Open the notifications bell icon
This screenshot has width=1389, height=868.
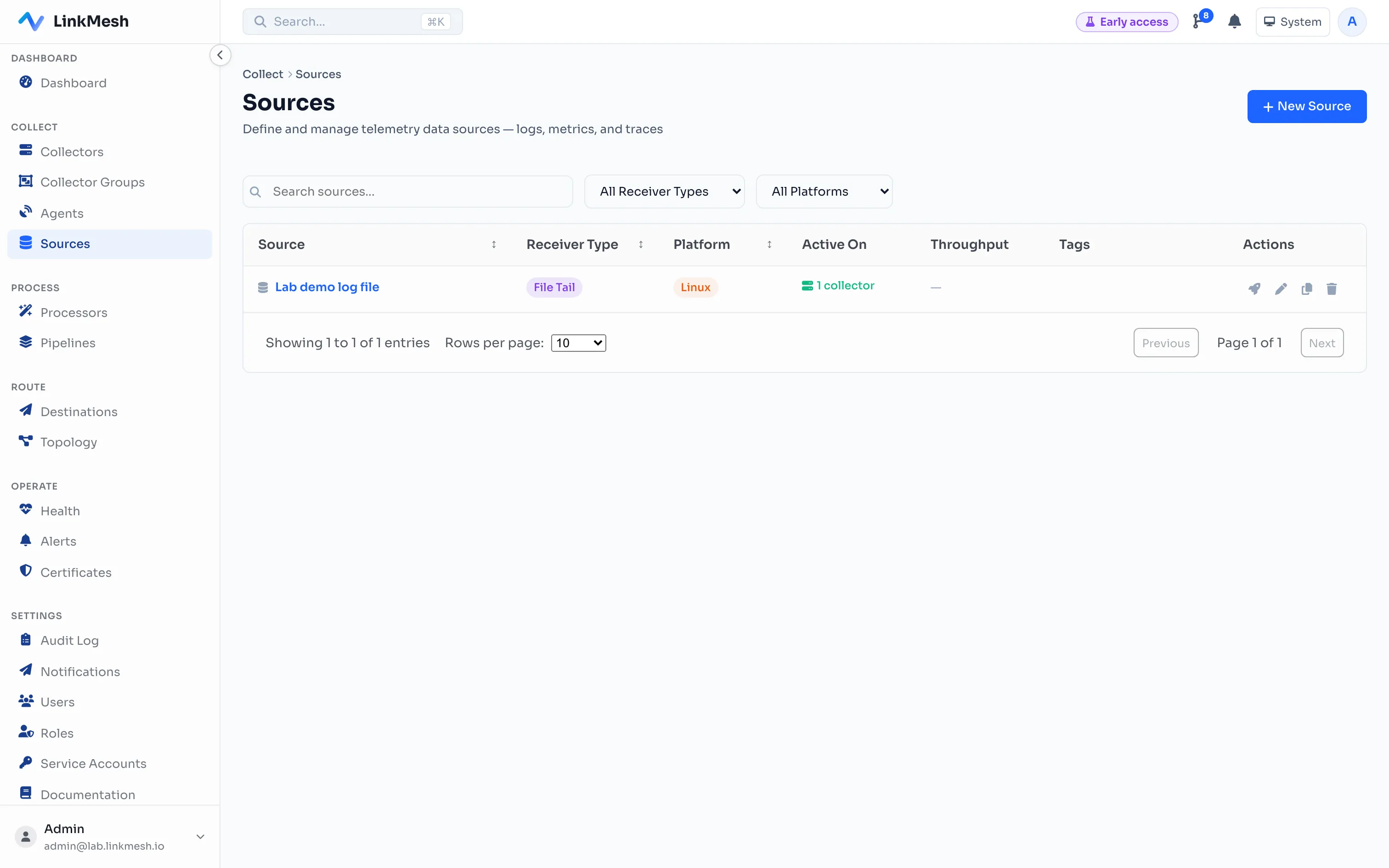(1234, 22)
